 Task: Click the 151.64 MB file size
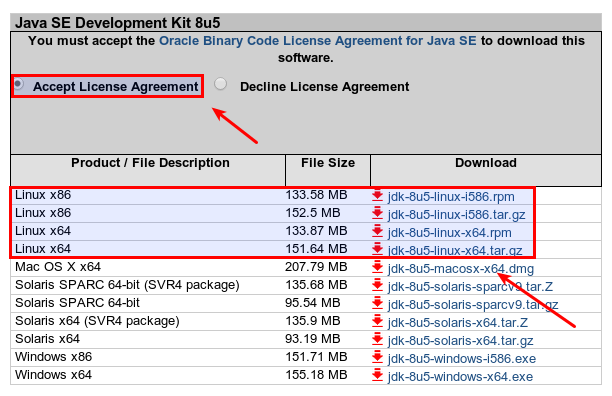tap(316, 249)
